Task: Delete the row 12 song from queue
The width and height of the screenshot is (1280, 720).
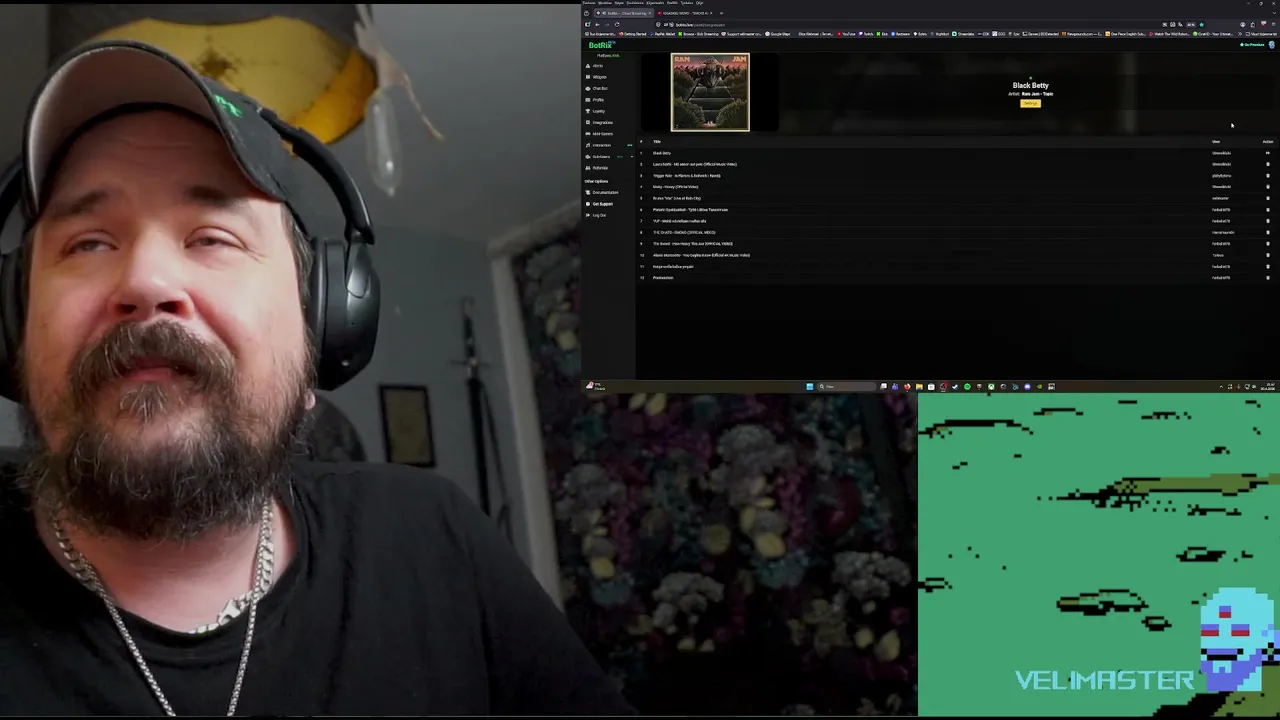Action: point(1268,278)
